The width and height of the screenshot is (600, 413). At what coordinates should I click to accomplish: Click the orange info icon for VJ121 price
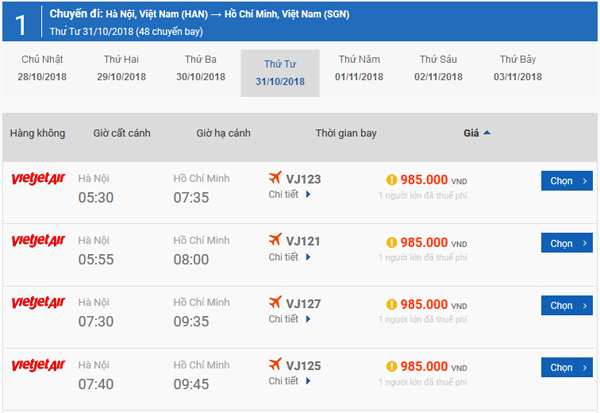(391, 242)
